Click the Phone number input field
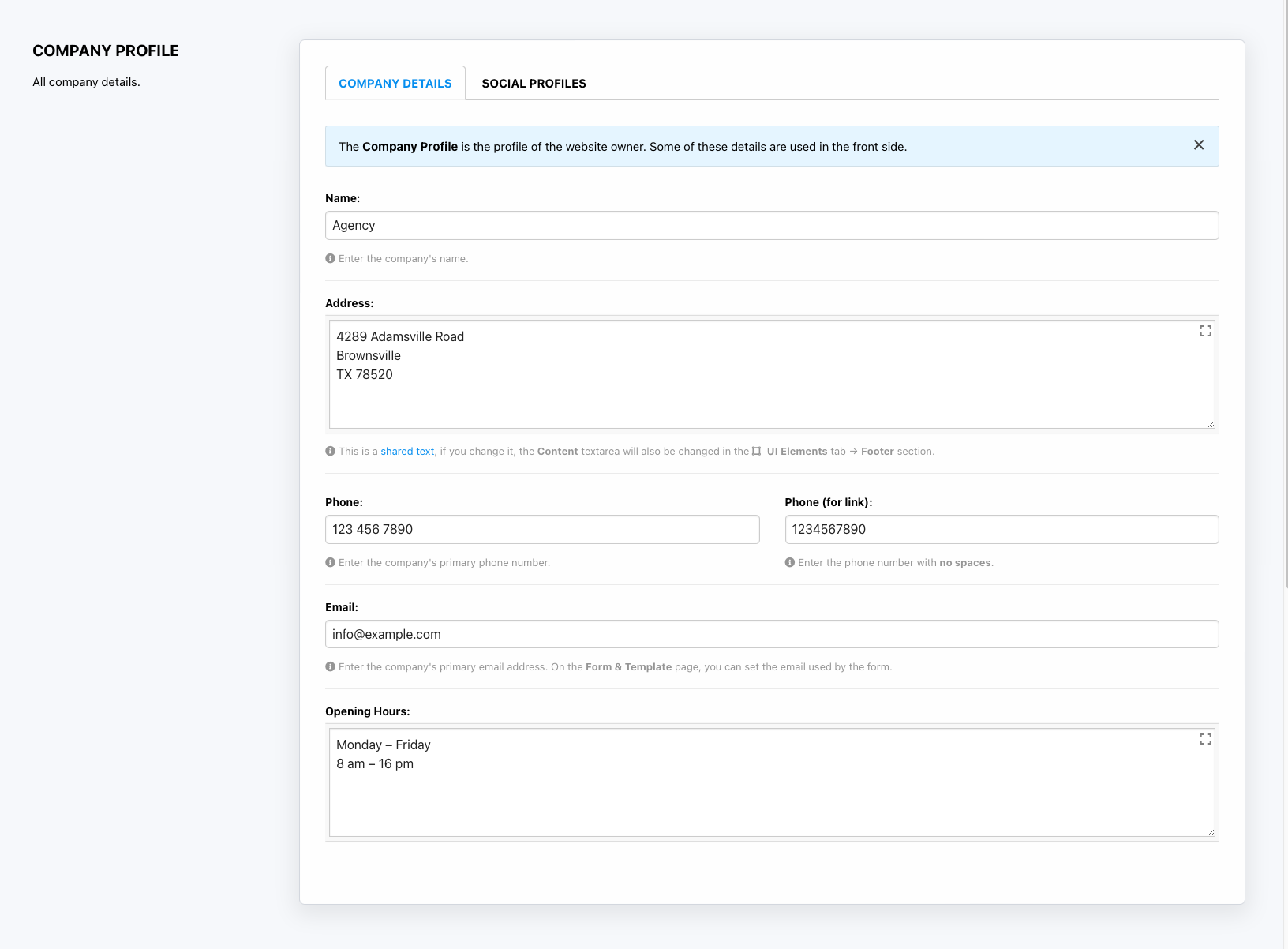Image resolution: width=1288 pixels, height=949 pixels. 541,530
